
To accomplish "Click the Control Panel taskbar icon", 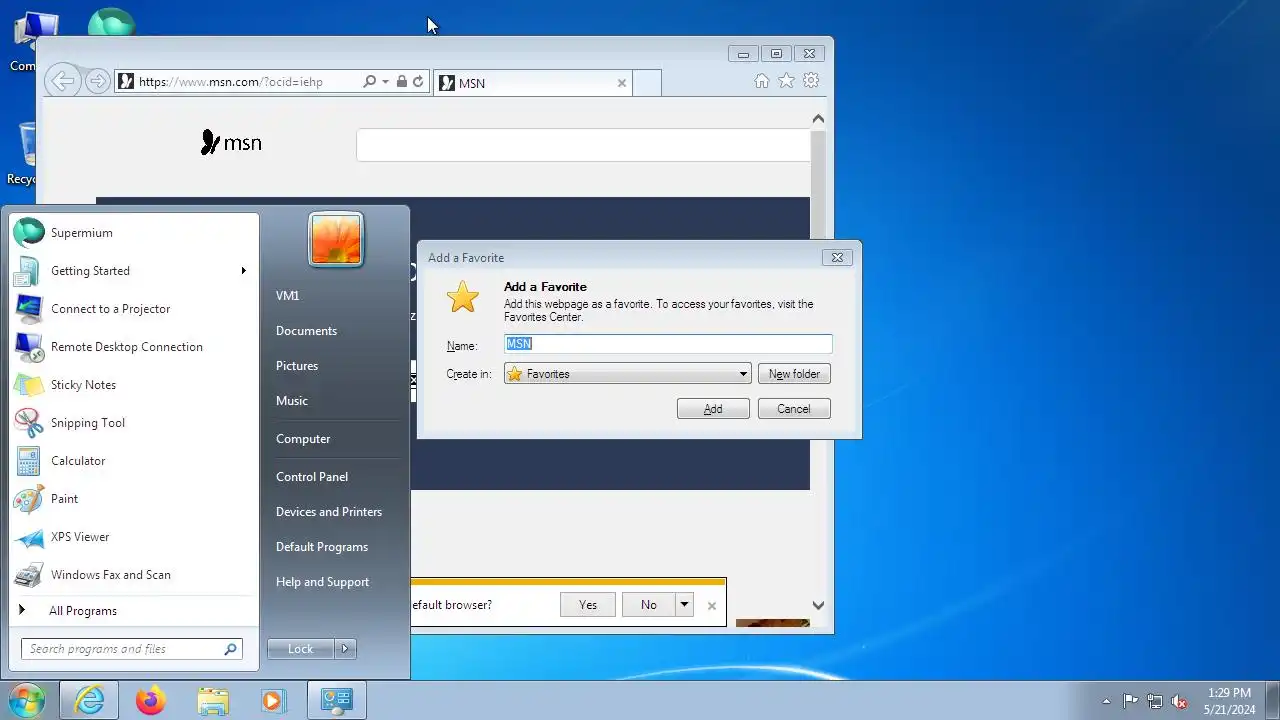I will click(336, 701).
